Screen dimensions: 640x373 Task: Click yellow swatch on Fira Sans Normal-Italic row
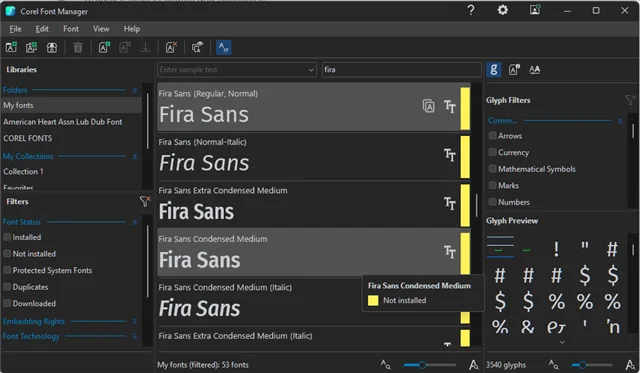pos(465,157)
